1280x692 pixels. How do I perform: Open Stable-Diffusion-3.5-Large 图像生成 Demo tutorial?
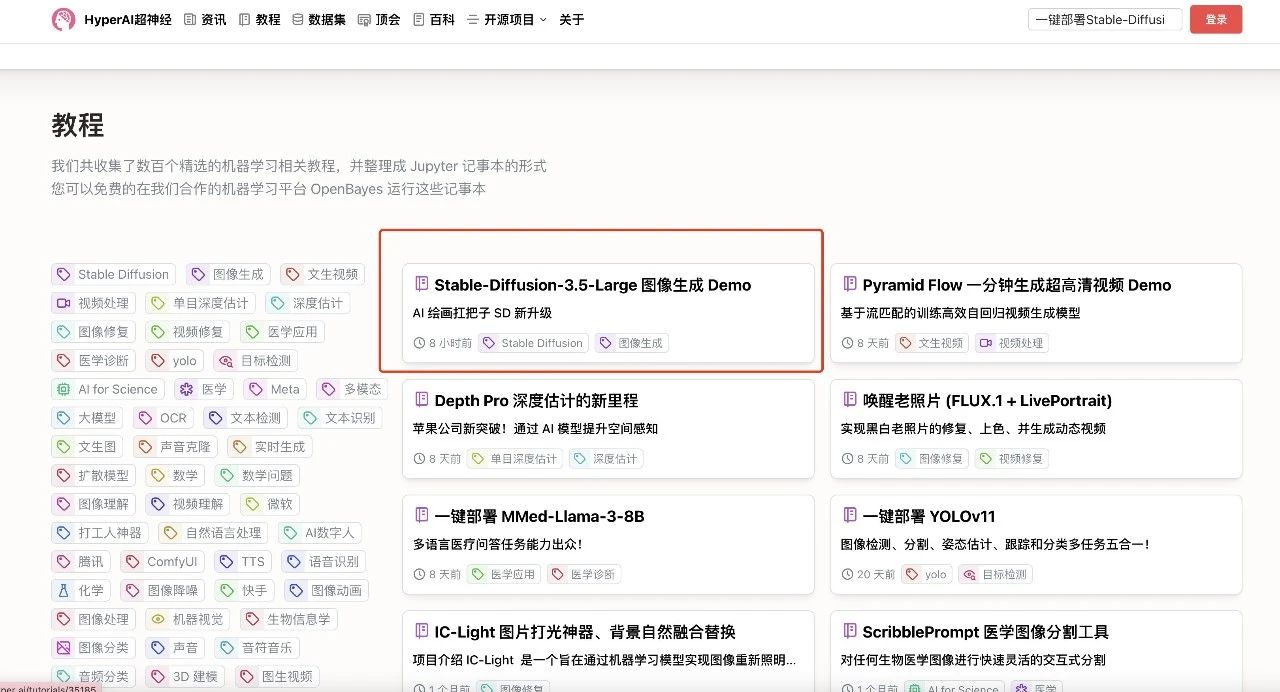(x=592, y=285)
